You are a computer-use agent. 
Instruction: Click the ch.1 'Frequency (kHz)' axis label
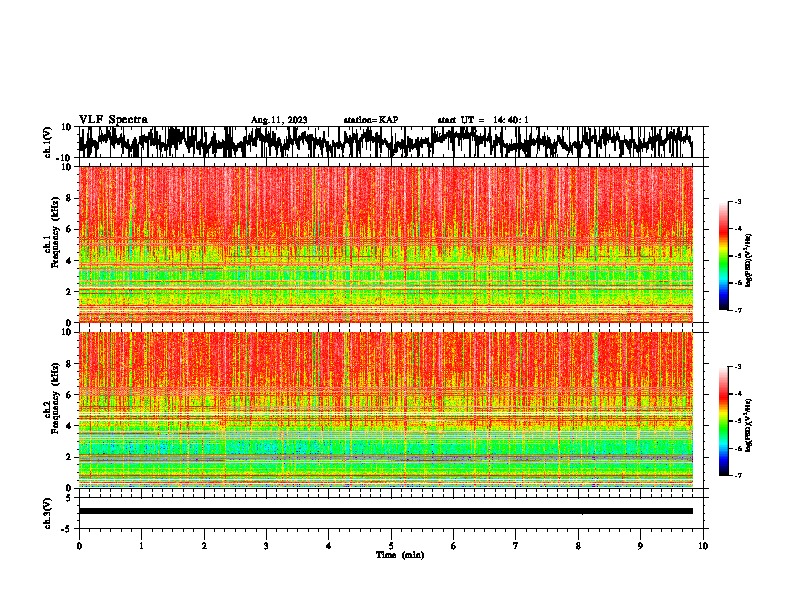[x=56, y=233]
